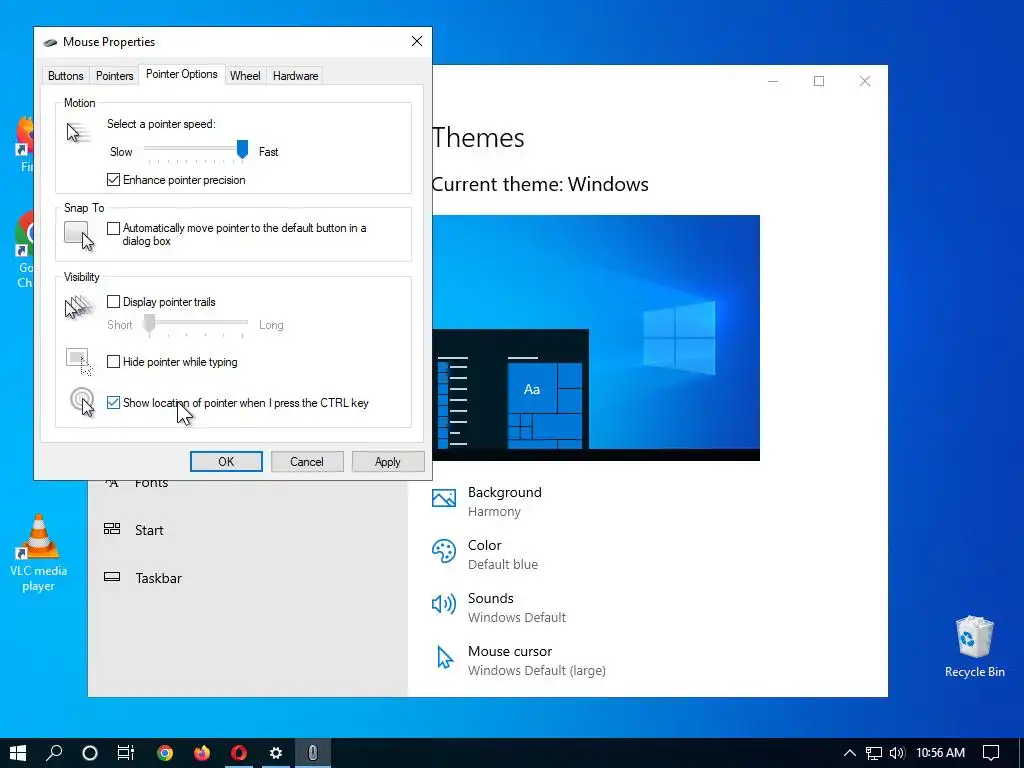The height and width of the screenshot is (768, 1024).
Task: Open the Recycle Bin desktop icon
Action: 974,647
